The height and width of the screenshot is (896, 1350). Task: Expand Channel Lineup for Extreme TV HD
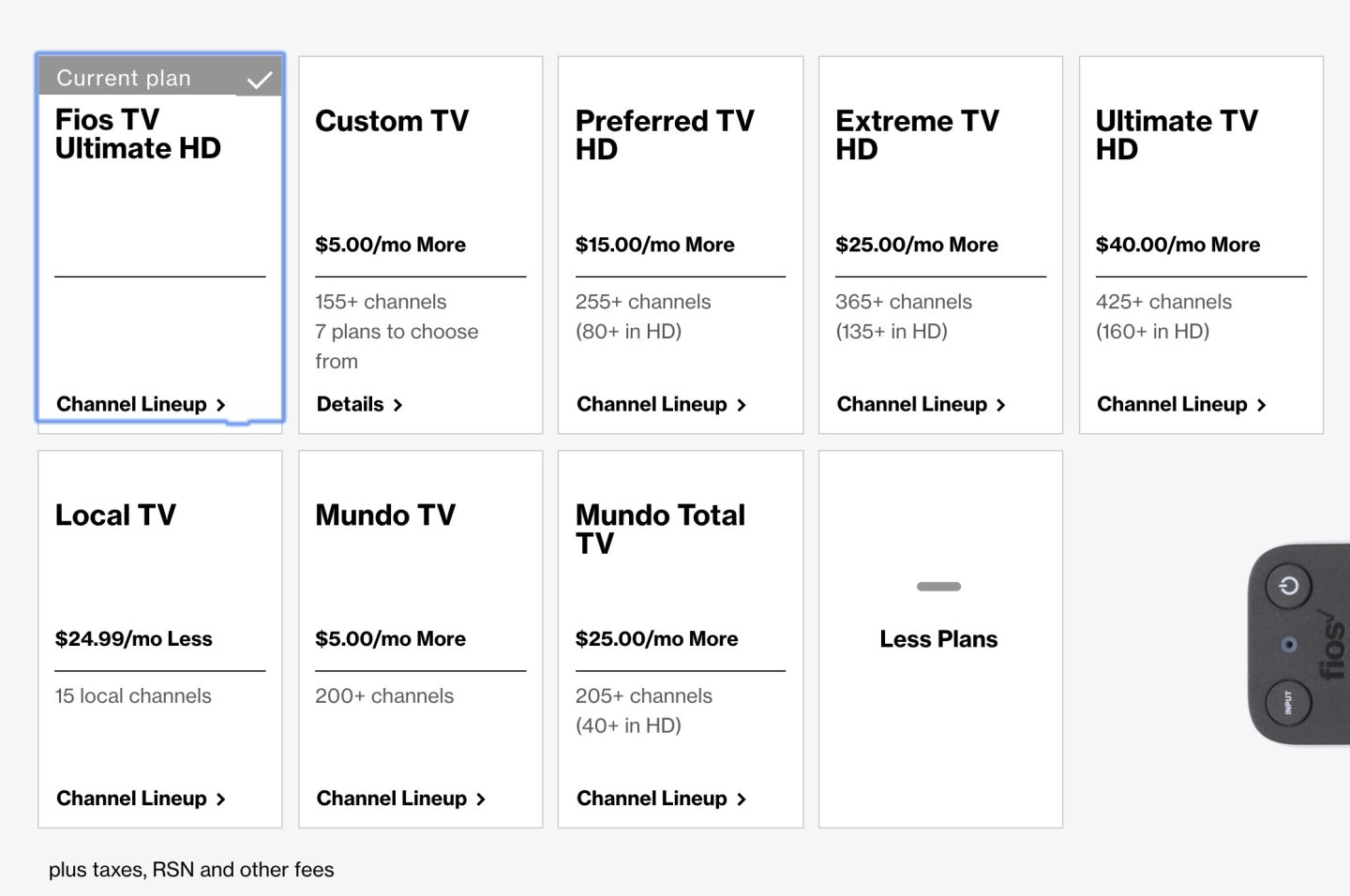914,404
